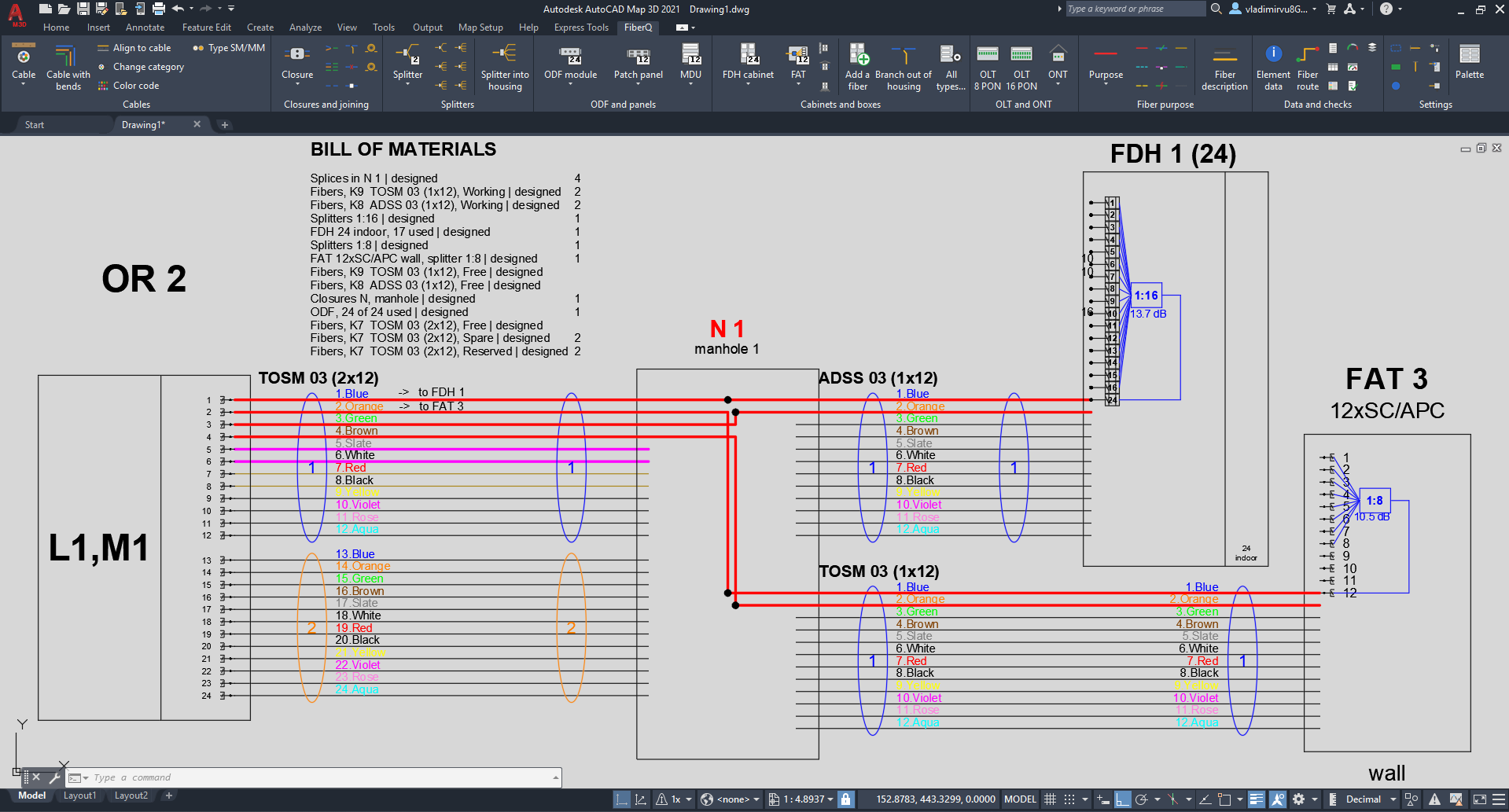Click the 1:16 splitter block in FDH 1

tap(1146, 296)
